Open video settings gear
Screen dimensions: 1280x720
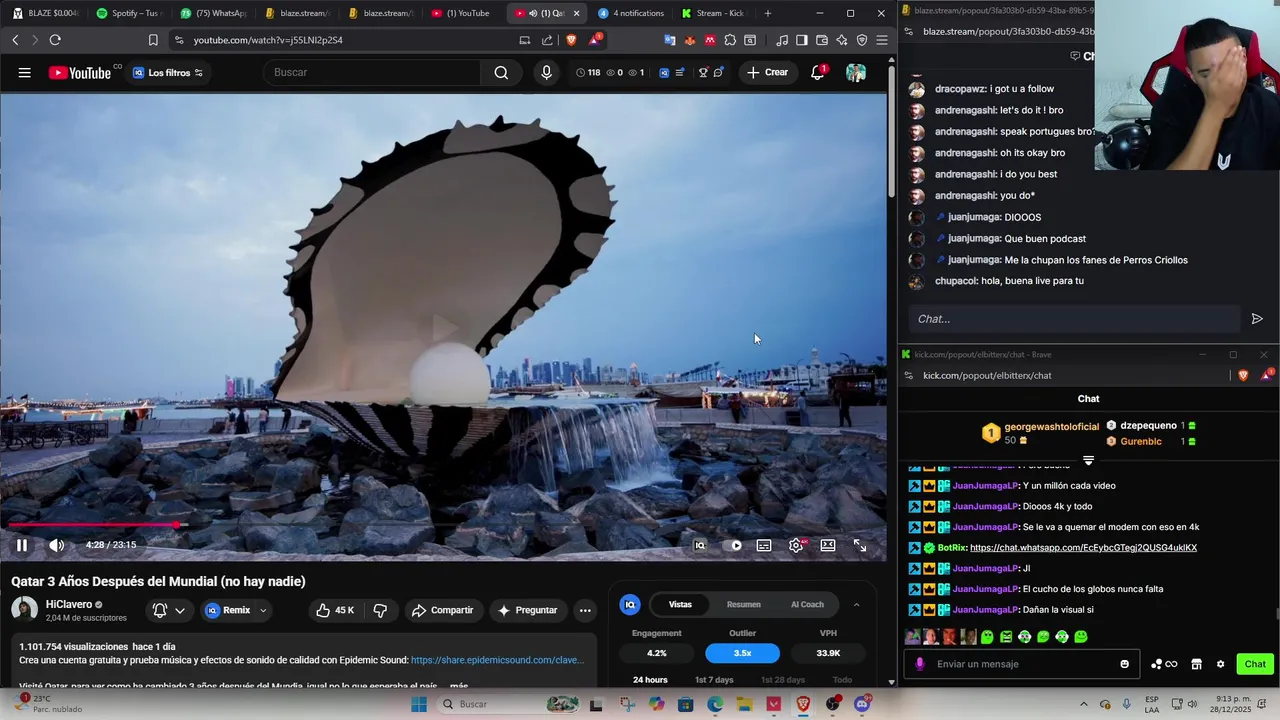tap(796, 545)
